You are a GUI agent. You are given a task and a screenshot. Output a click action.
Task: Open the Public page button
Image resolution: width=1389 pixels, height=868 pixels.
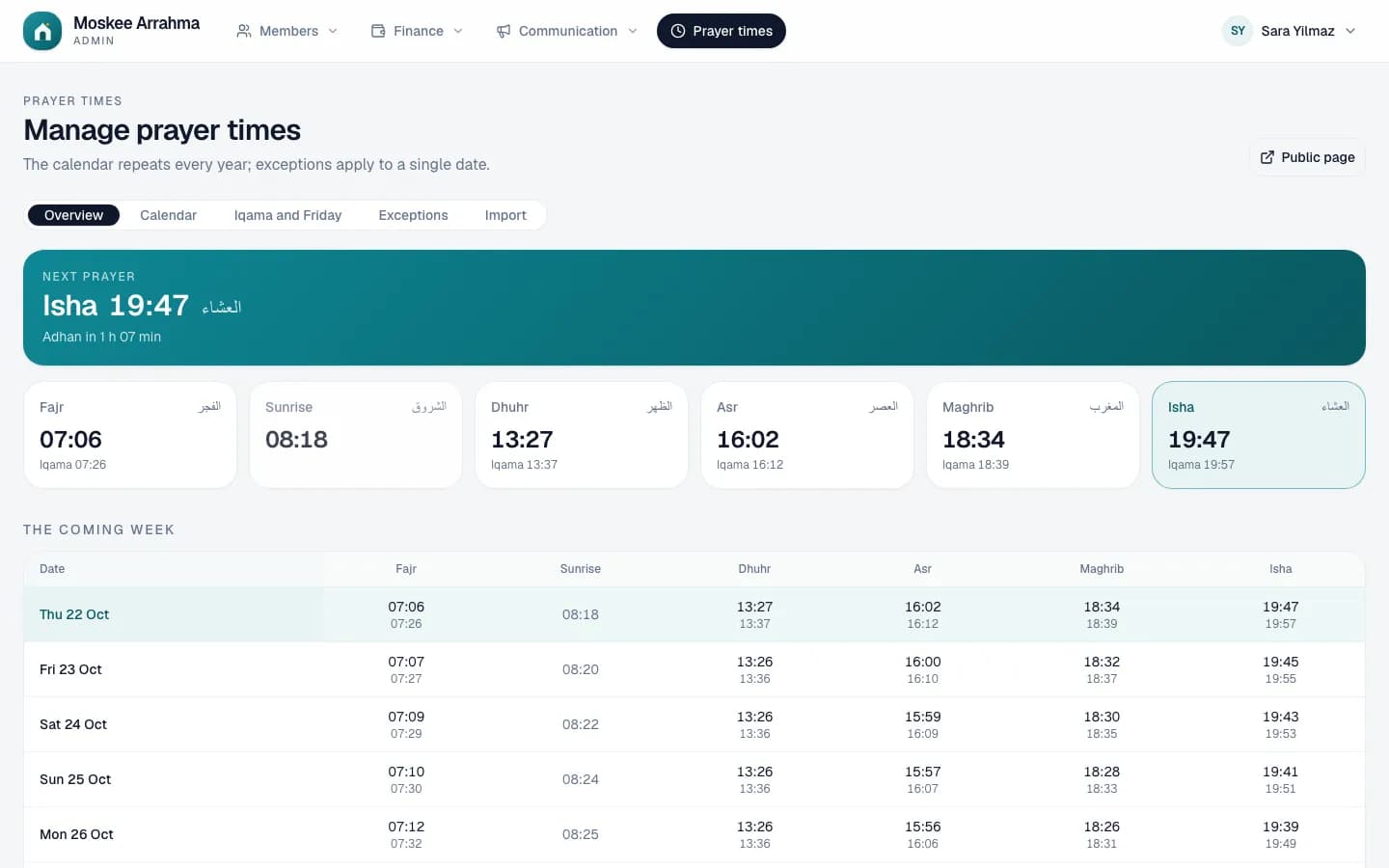point(1307,157)
